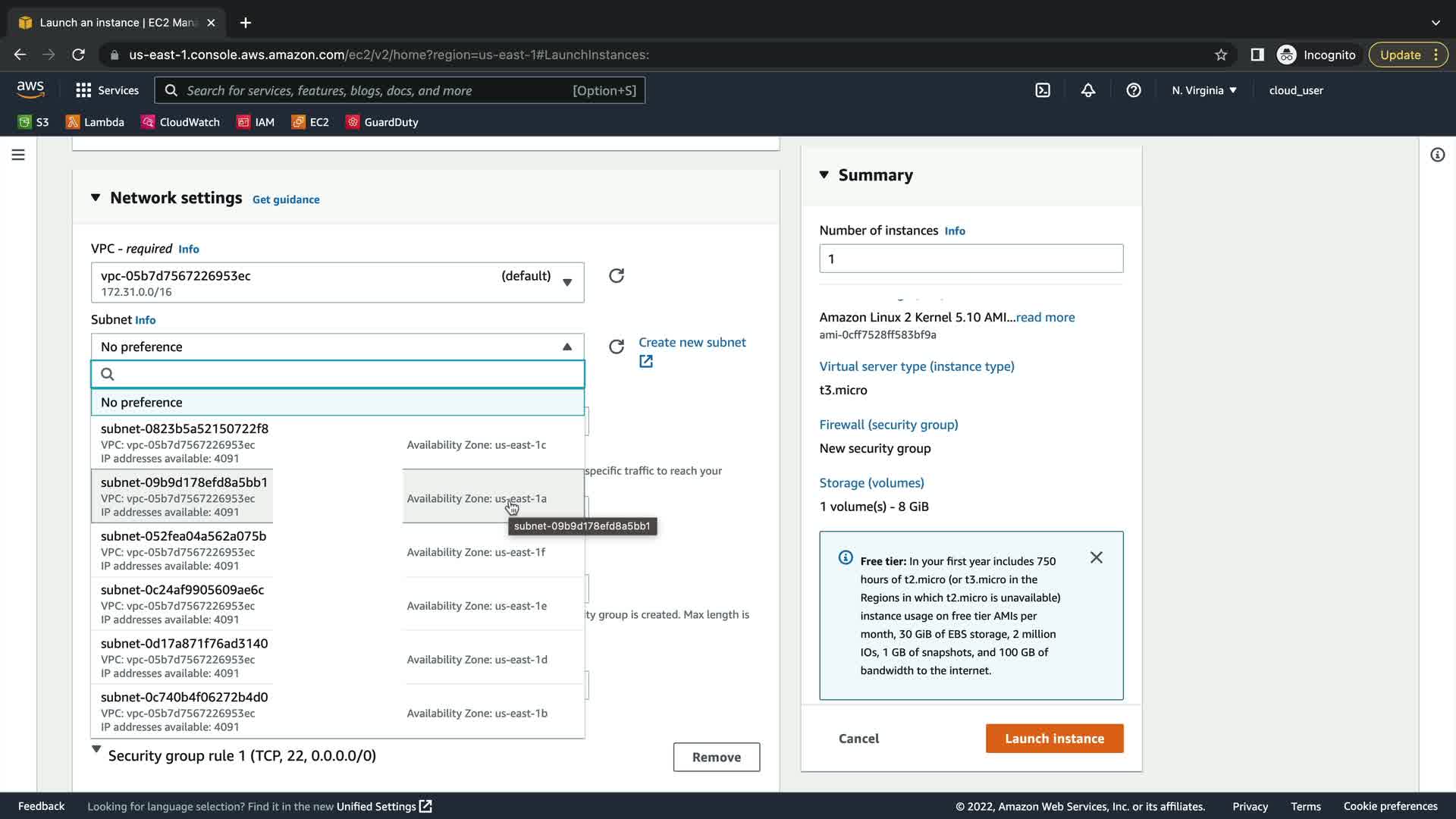Screen dimensions: 1456x819
Task: Dismiss the Free tier notice
Action: 1096,557
